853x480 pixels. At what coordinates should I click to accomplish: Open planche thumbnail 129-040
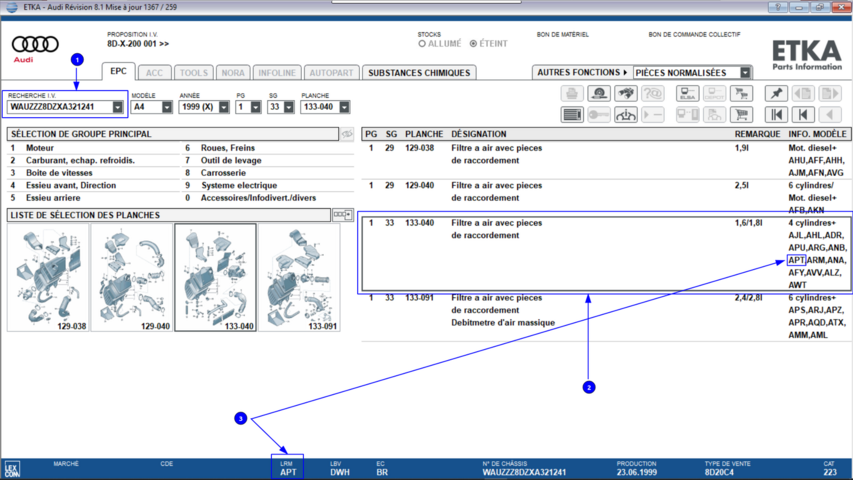[132, 278]
